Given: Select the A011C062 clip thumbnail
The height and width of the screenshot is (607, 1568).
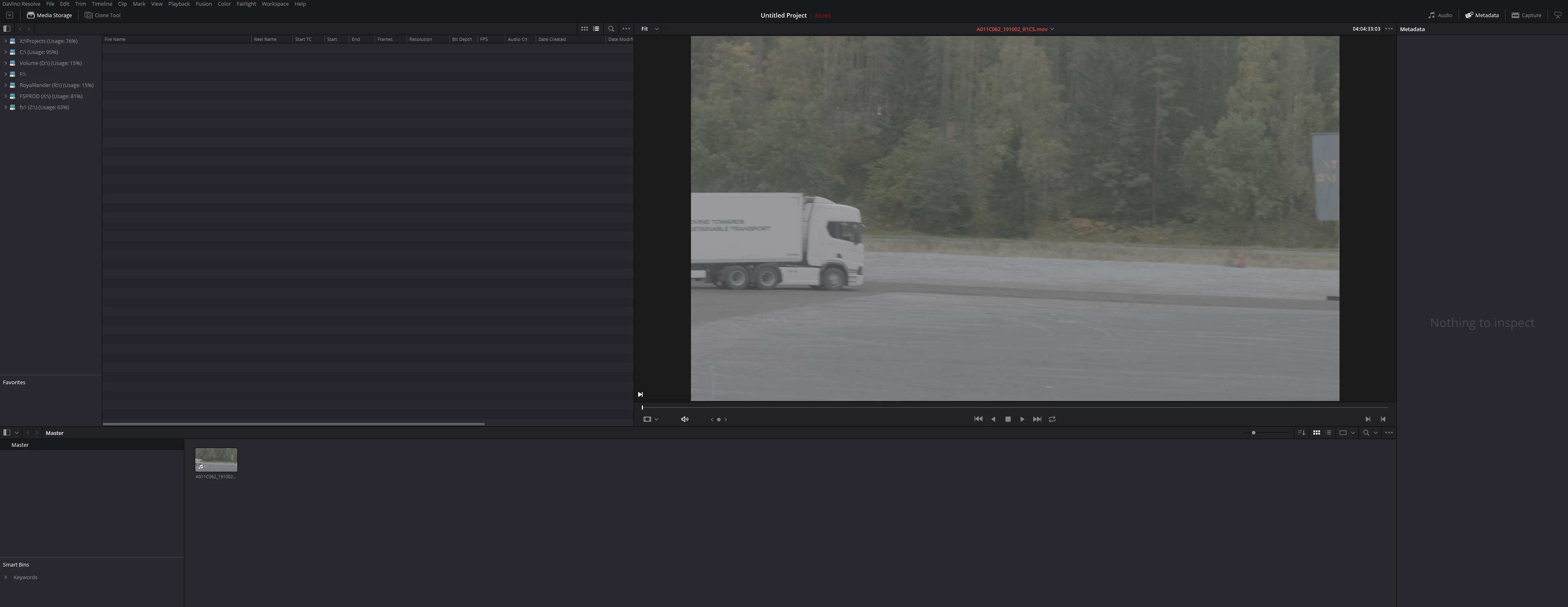Looking at the screenshot, I should coord(216,460).
